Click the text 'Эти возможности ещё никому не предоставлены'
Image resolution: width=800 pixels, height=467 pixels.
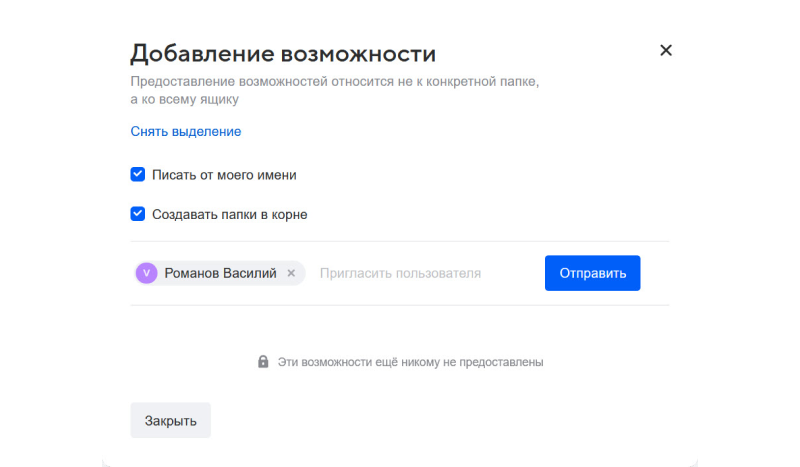(x=411, y=362)
